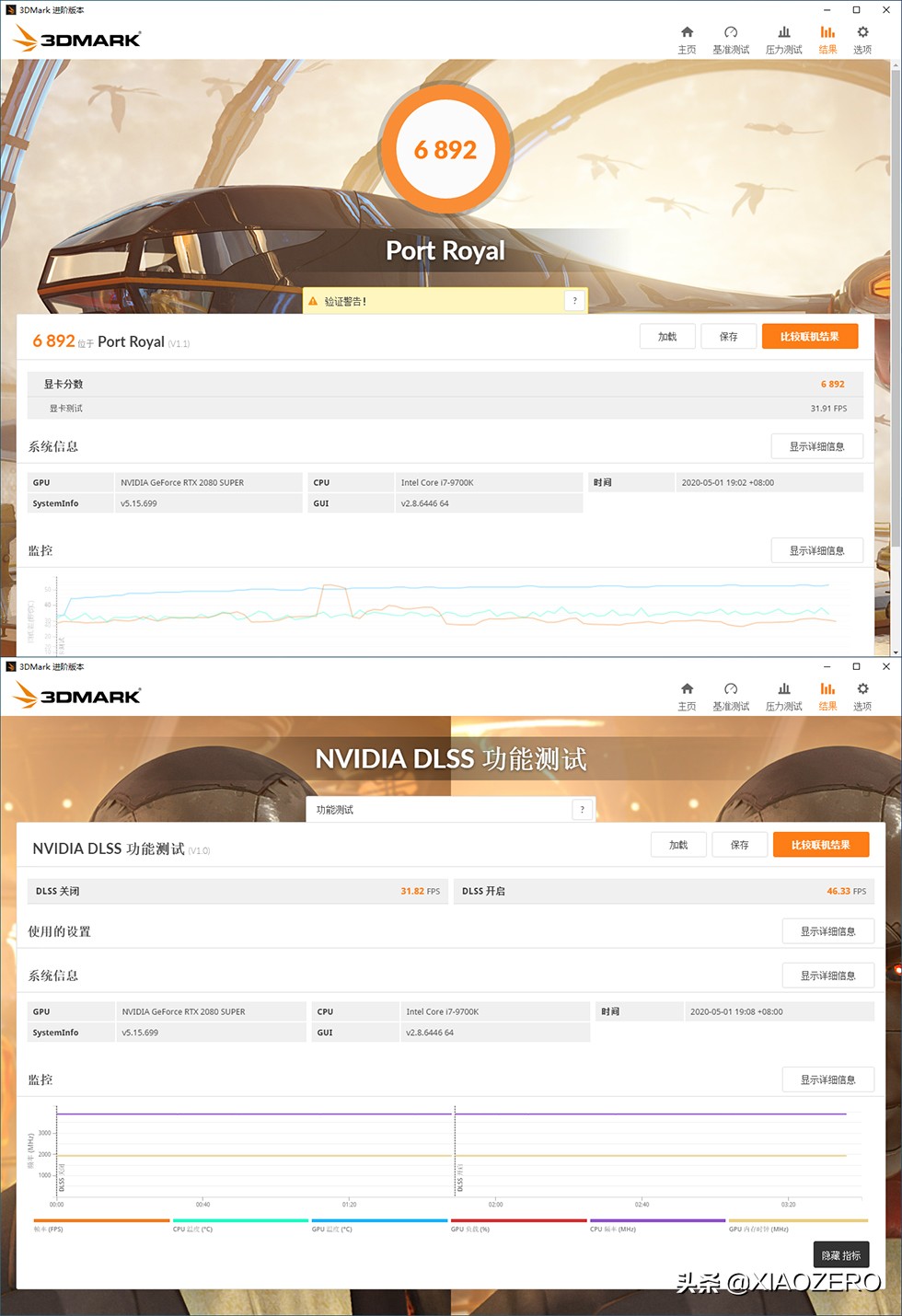
Task: Toggle the GPU 内存时钟 (MHz) yellow legend
Action: (796, 1225)
